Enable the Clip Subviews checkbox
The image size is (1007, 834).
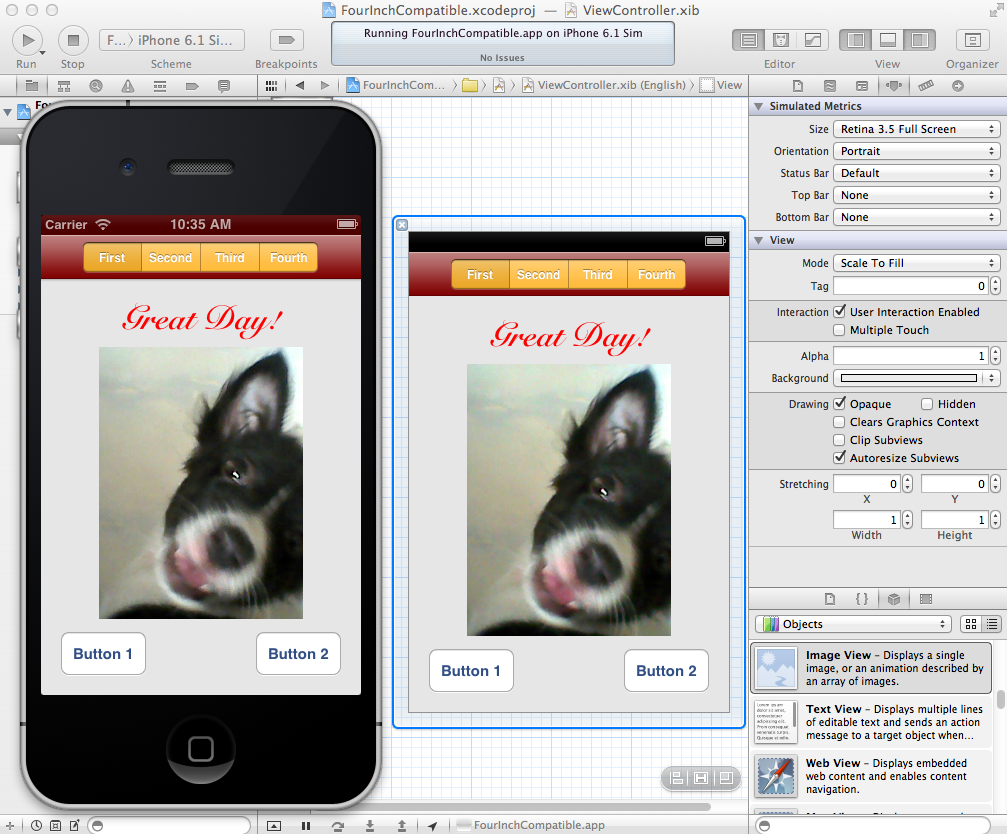coord(839,440)
